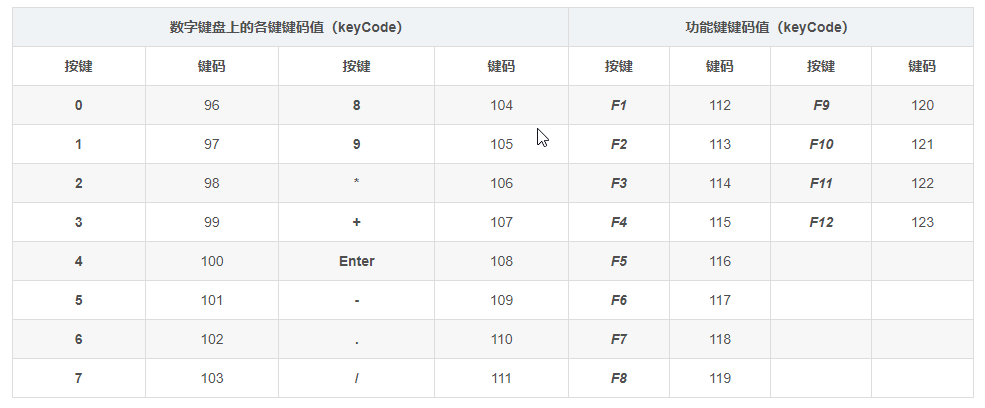Image resolution: width=985 pixels, height=408 pixels.
Task: Click the keycode 119 cell
Action: [x=719, y=378]
